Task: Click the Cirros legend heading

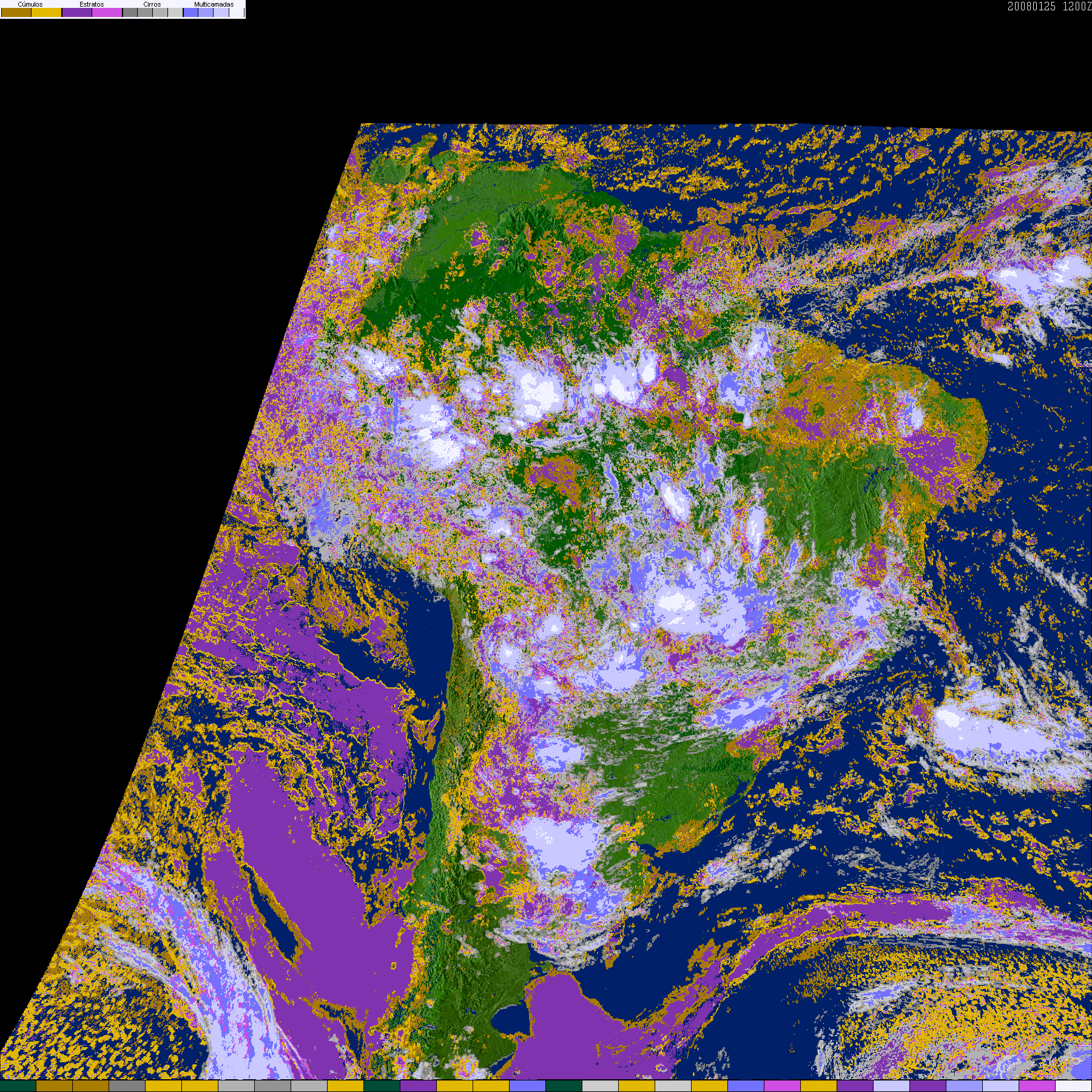Action: [152, 4]
